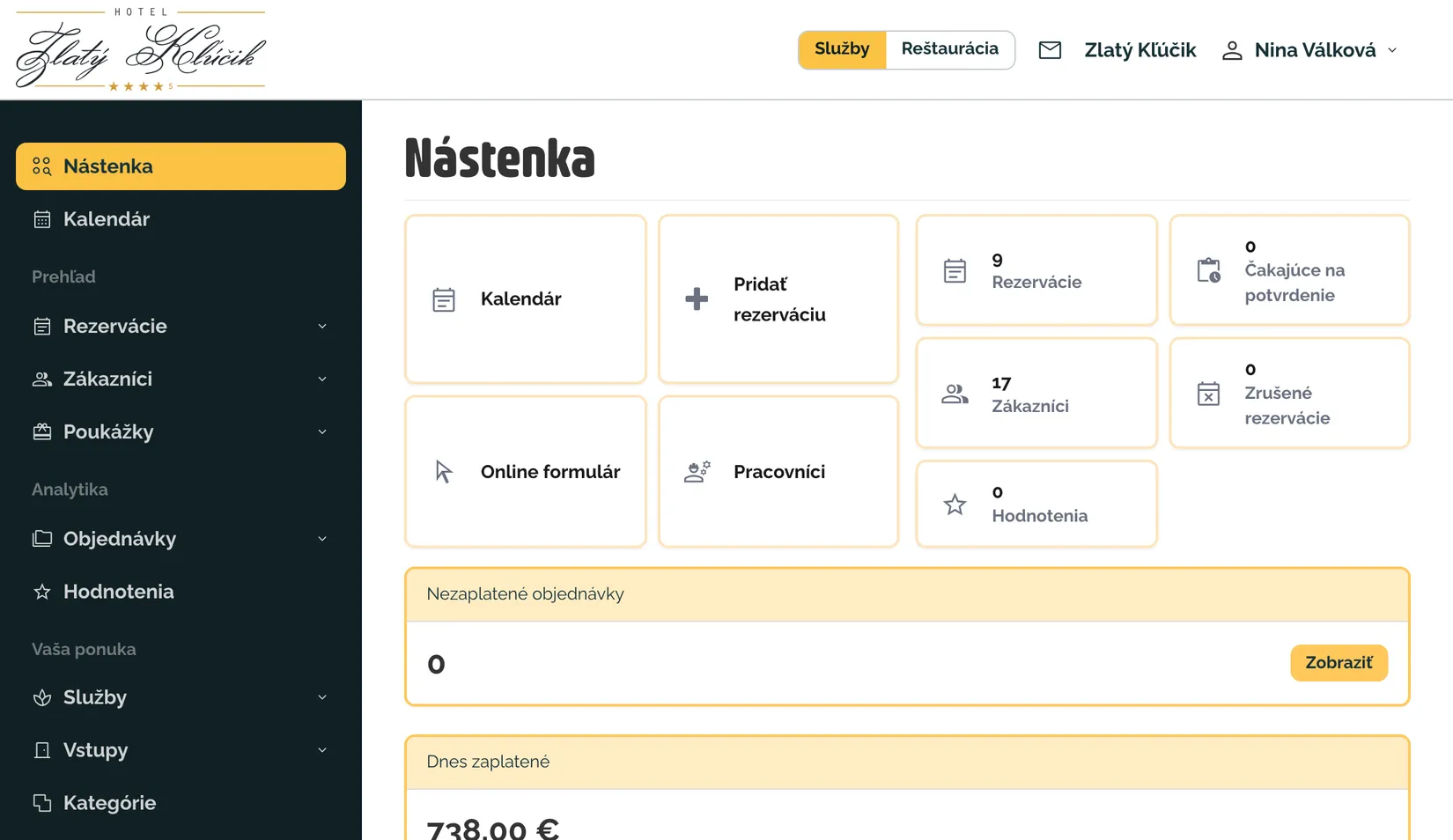Click the user profile icon beside Nina Válková
The width and height of the screenshot is (1453, 840).
[x=1232, y=50]
